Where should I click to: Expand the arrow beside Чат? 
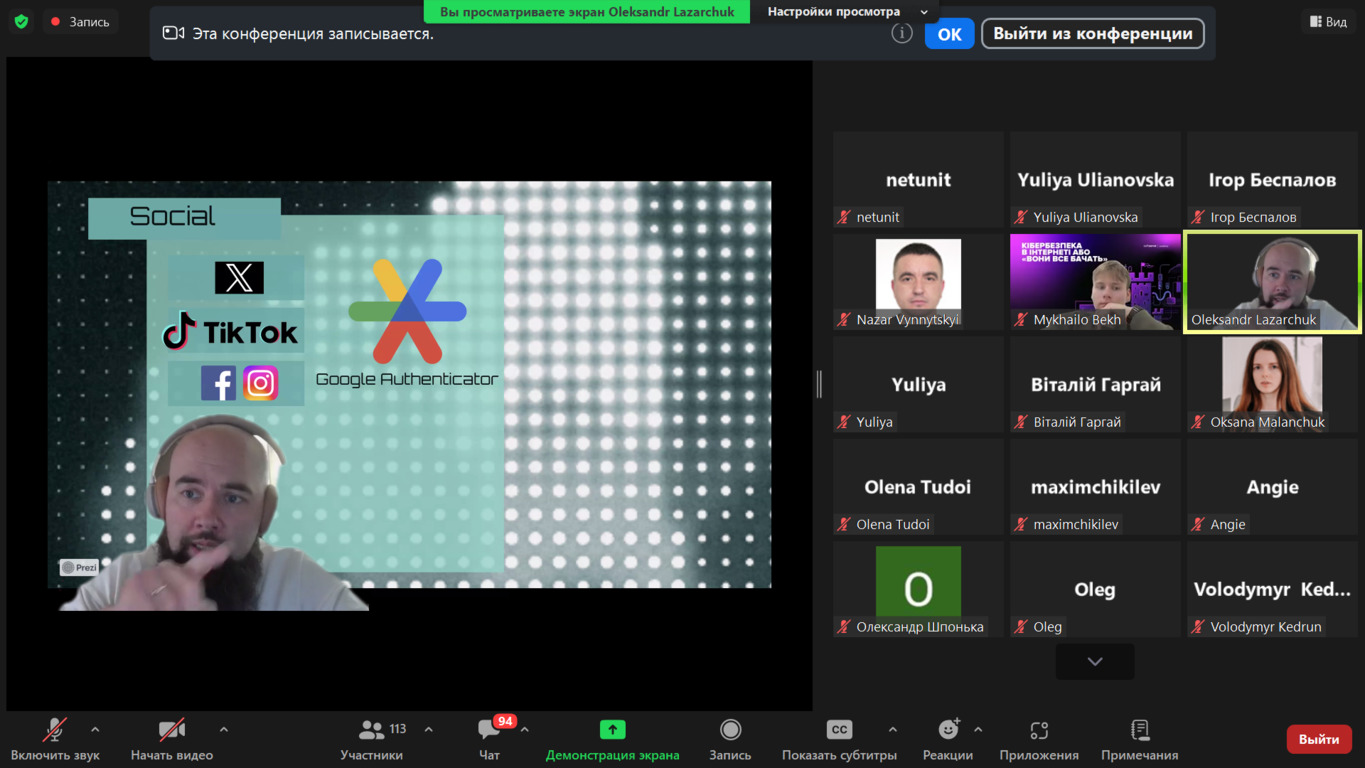(525, 730)
